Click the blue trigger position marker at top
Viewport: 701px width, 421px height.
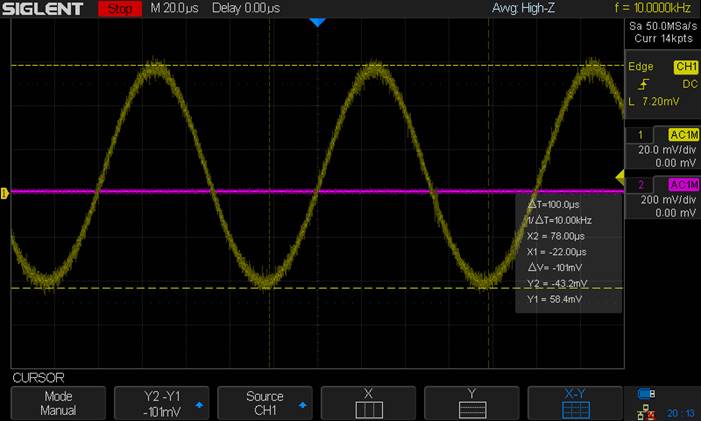(x=317, y=22)
